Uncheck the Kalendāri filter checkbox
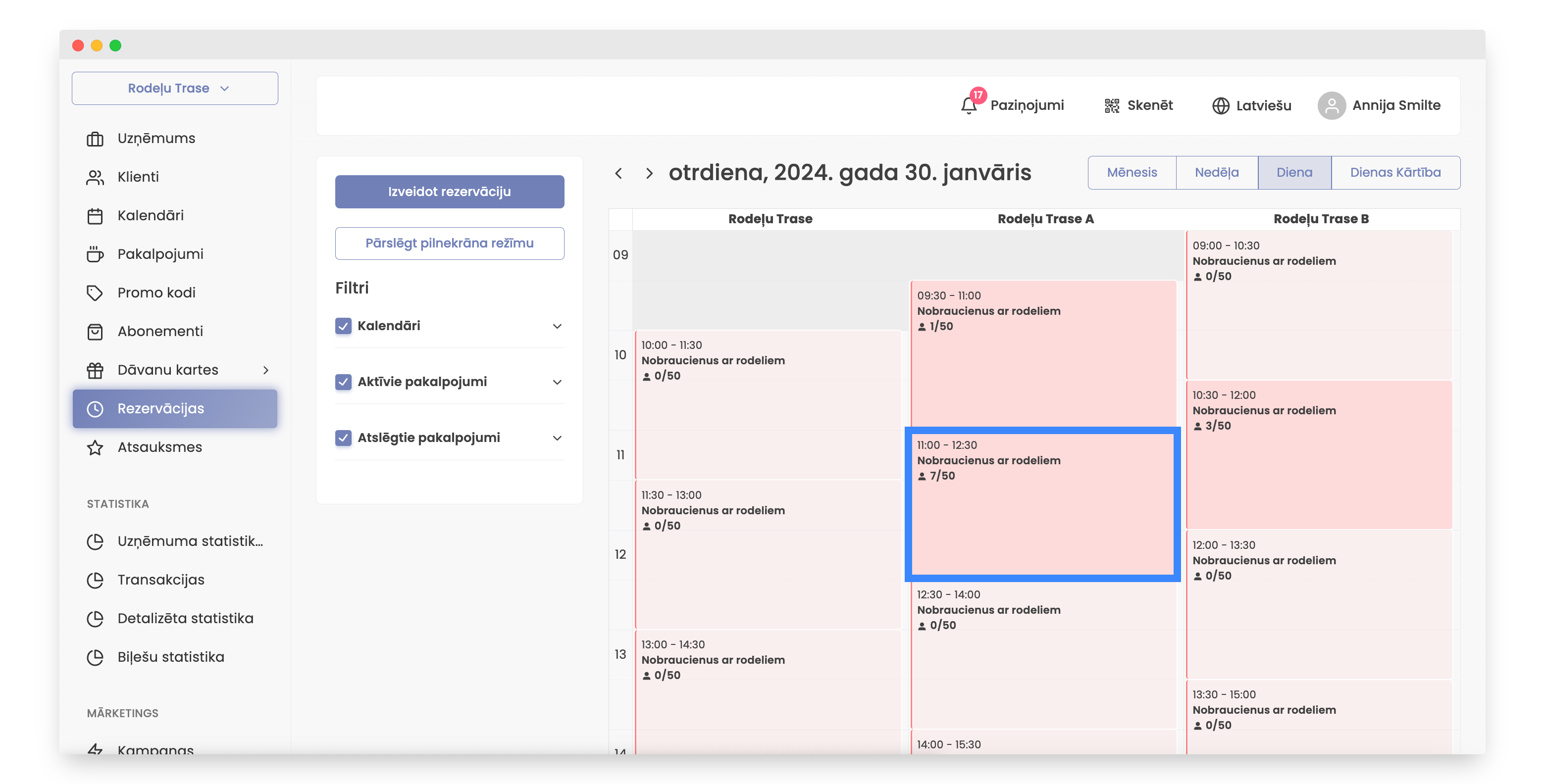The height and width of the screenshot is (784, 1545). [x=343, y=326]
